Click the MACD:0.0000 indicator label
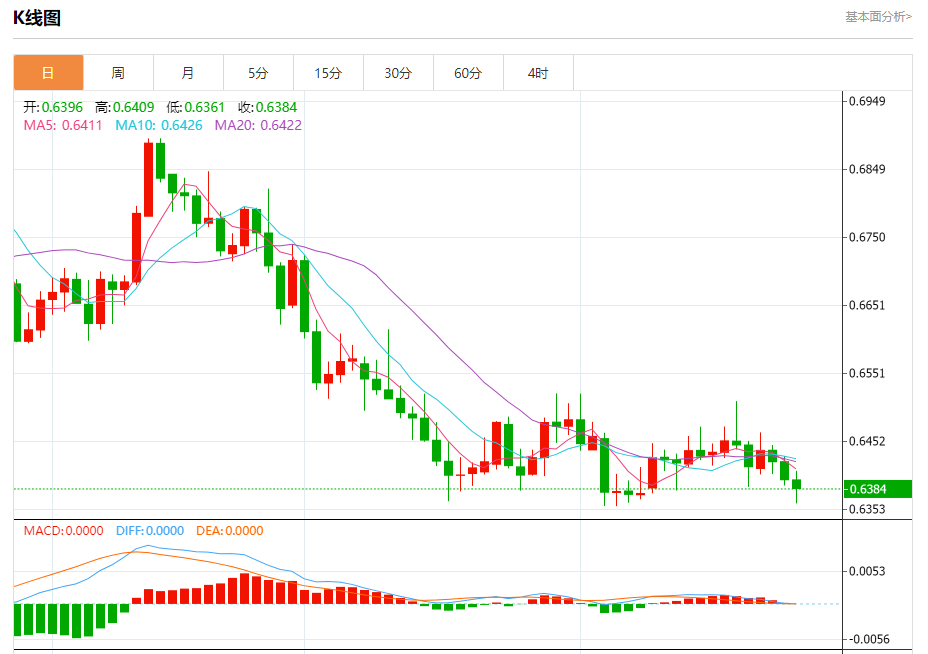The image size is (928, 654). (x=63, y=531)
